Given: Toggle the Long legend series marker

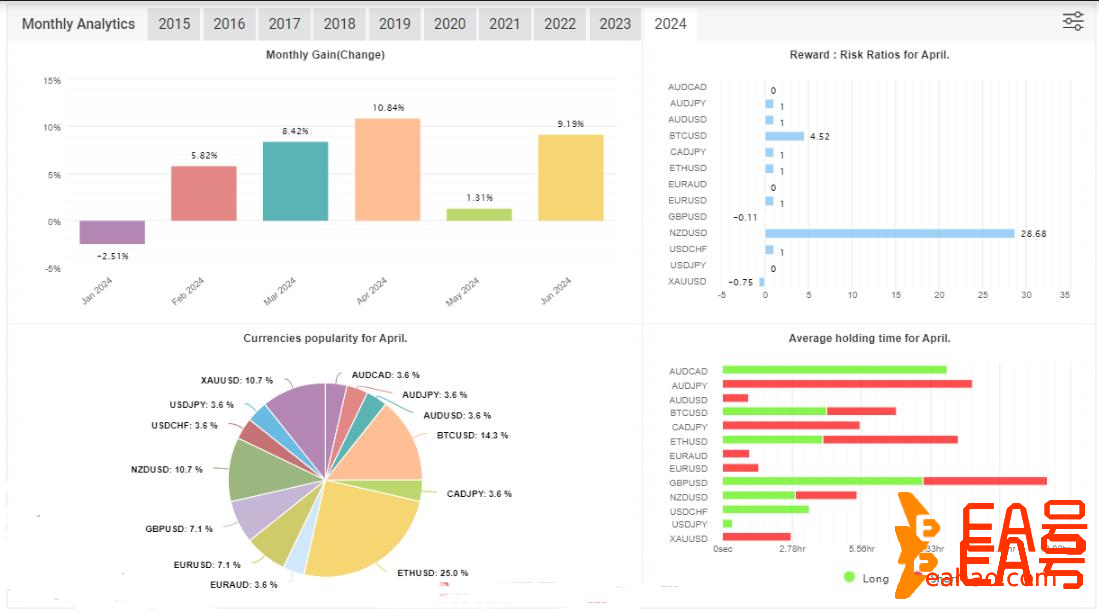Looking at the screenshot, I should click(x=850, y=577).
